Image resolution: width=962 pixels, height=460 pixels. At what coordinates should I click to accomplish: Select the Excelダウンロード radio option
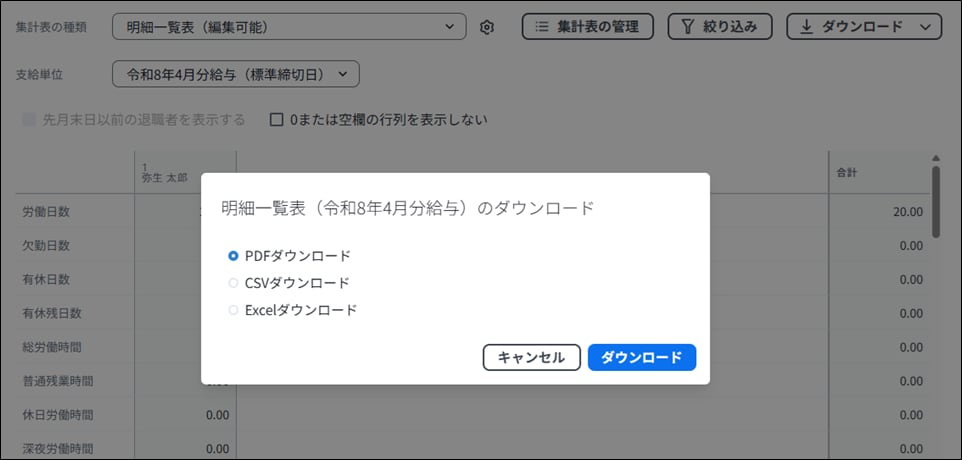coord(234,310)
